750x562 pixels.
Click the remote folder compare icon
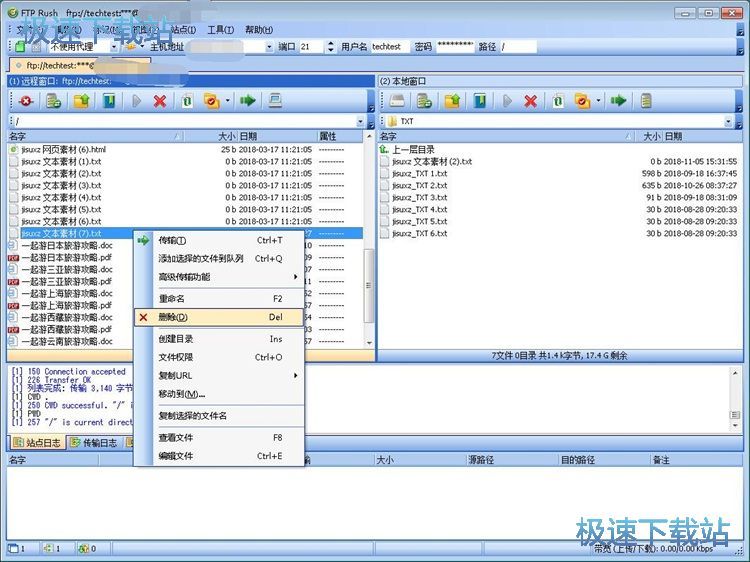click(211, 101)
